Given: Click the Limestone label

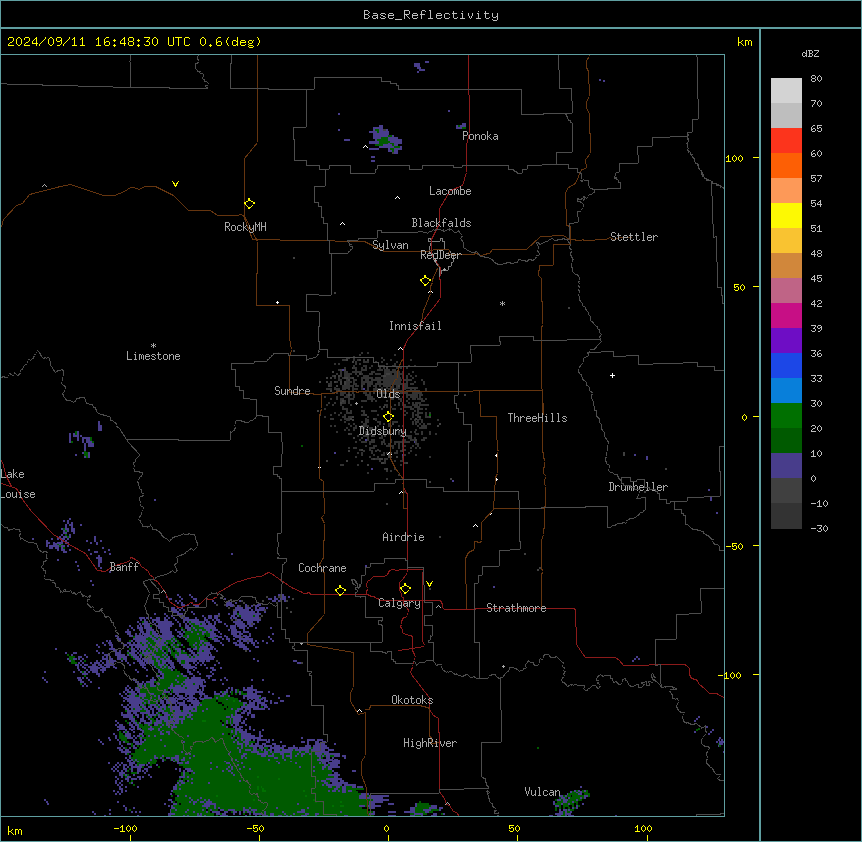Looking at the screenshot, I should click(x=153, y=356).
